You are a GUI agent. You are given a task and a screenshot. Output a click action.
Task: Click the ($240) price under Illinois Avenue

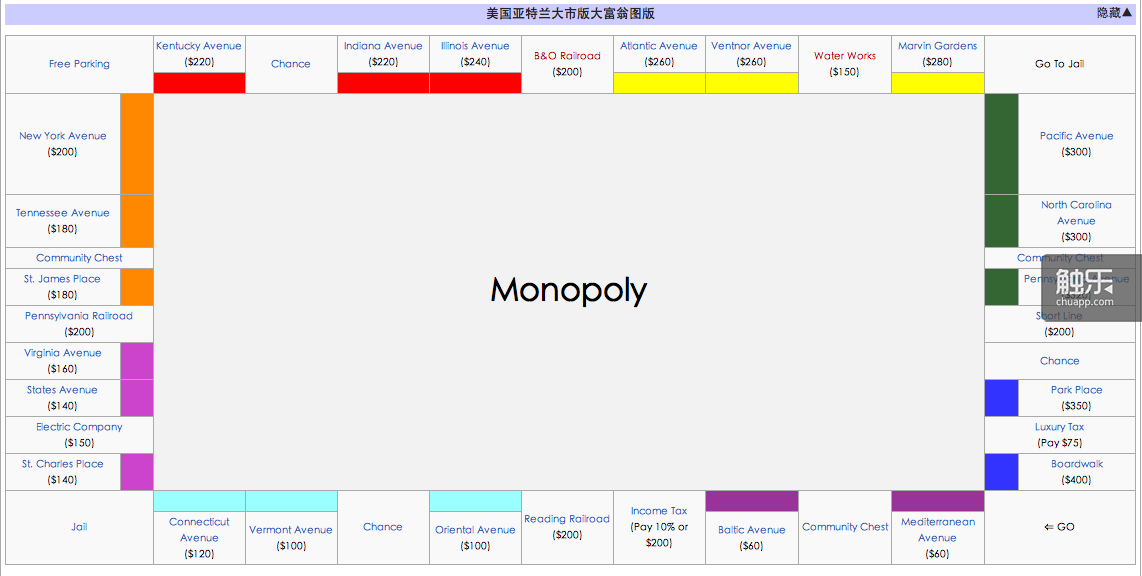(x=476, y=62)
